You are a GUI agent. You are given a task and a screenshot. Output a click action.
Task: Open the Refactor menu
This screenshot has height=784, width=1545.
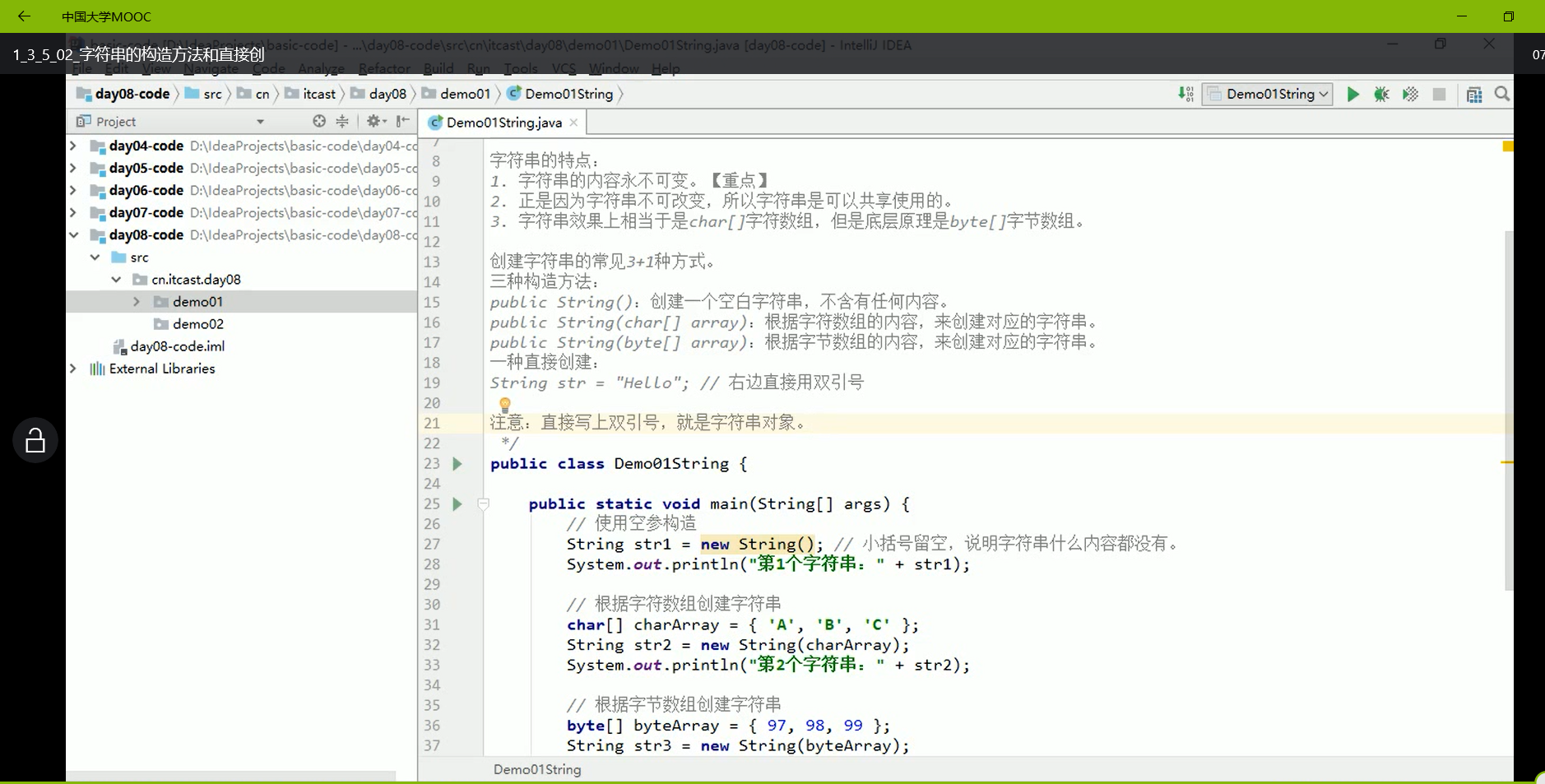coord(384,68)
